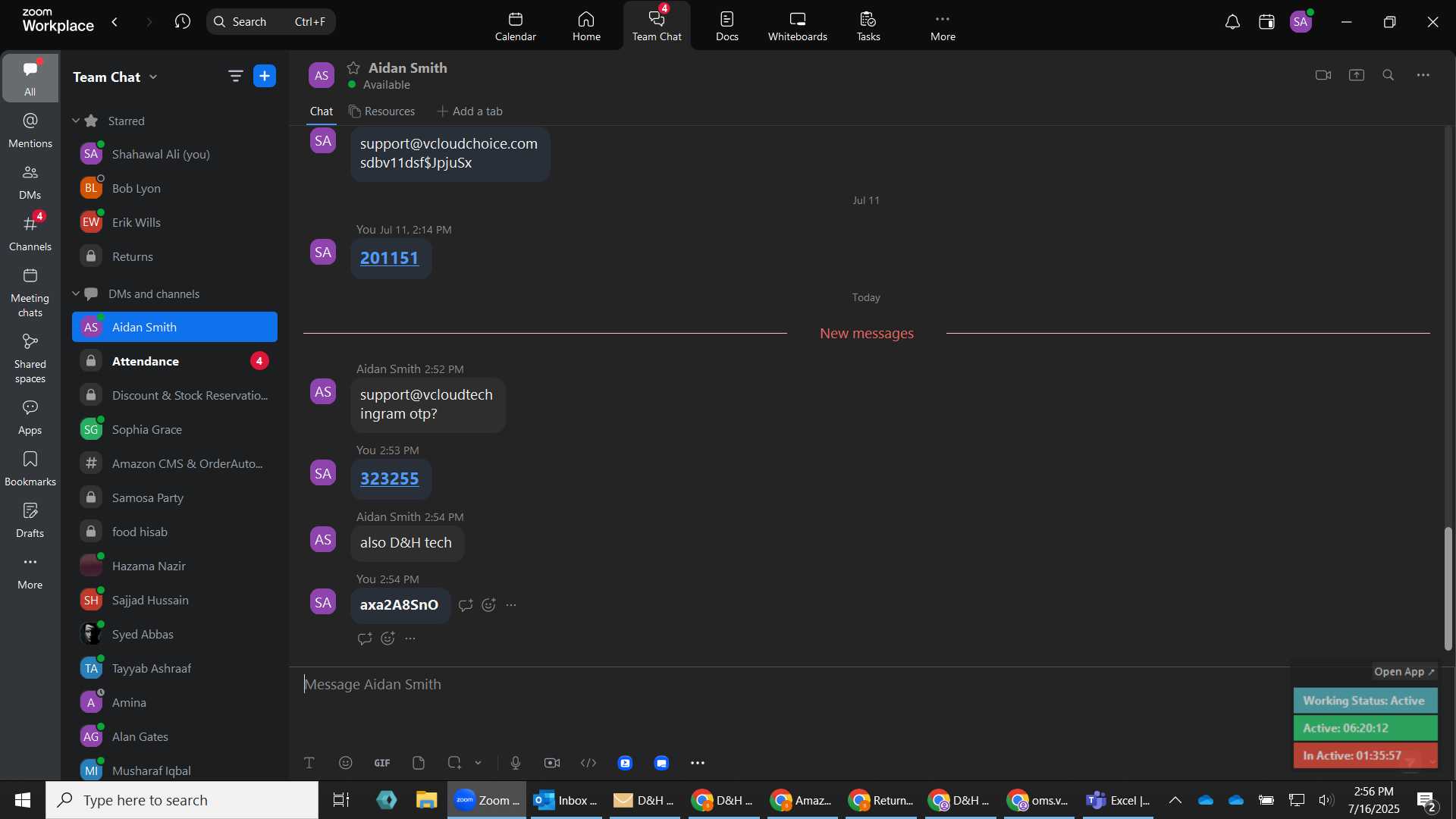
Task: Reply to the axa2A8SnO message
Action: [466, 605]
